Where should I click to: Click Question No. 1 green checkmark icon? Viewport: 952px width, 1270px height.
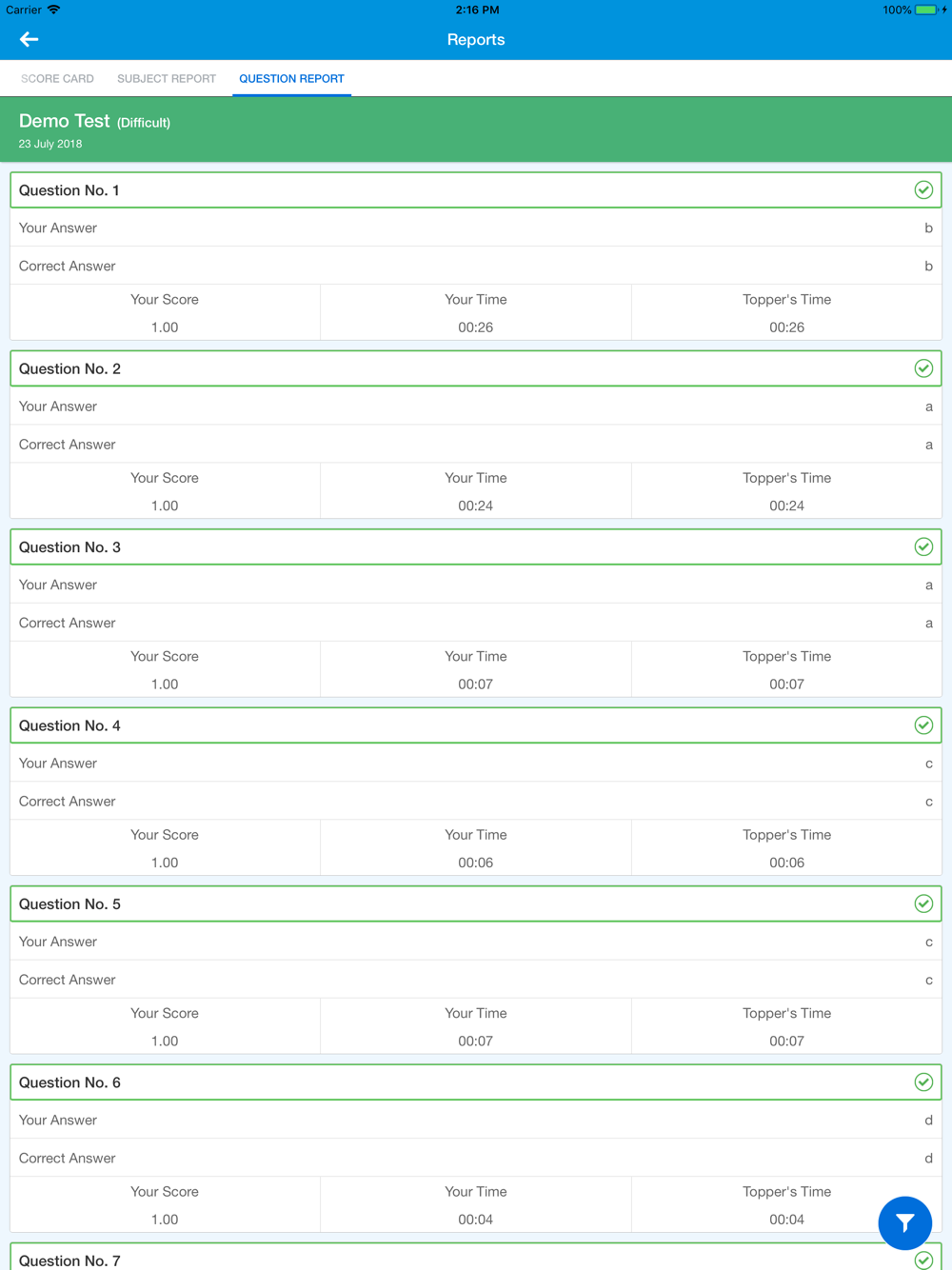click(923, 189)
